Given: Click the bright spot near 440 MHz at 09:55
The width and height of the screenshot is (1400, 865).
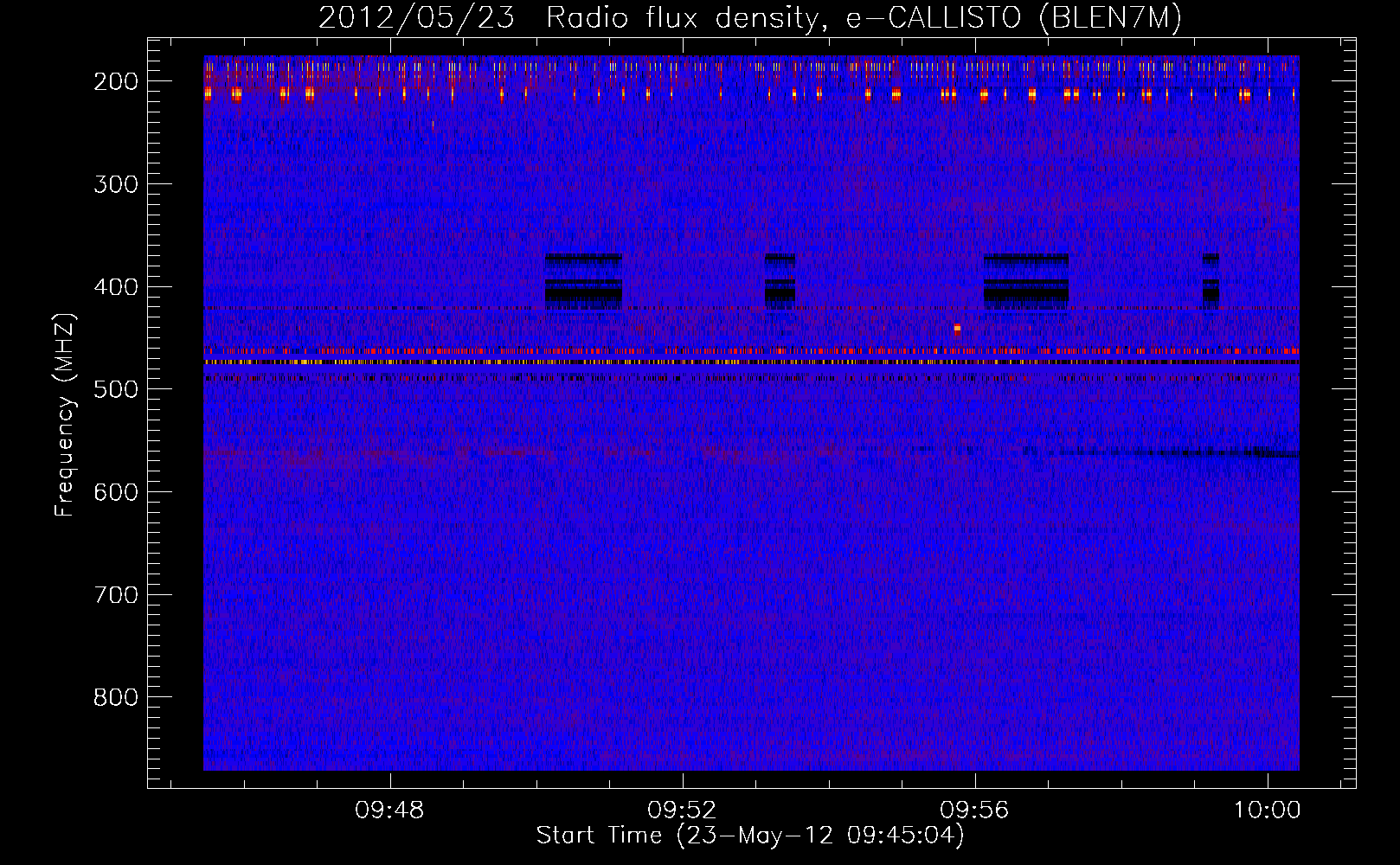Looking at the screenshot, I should 957,329.
